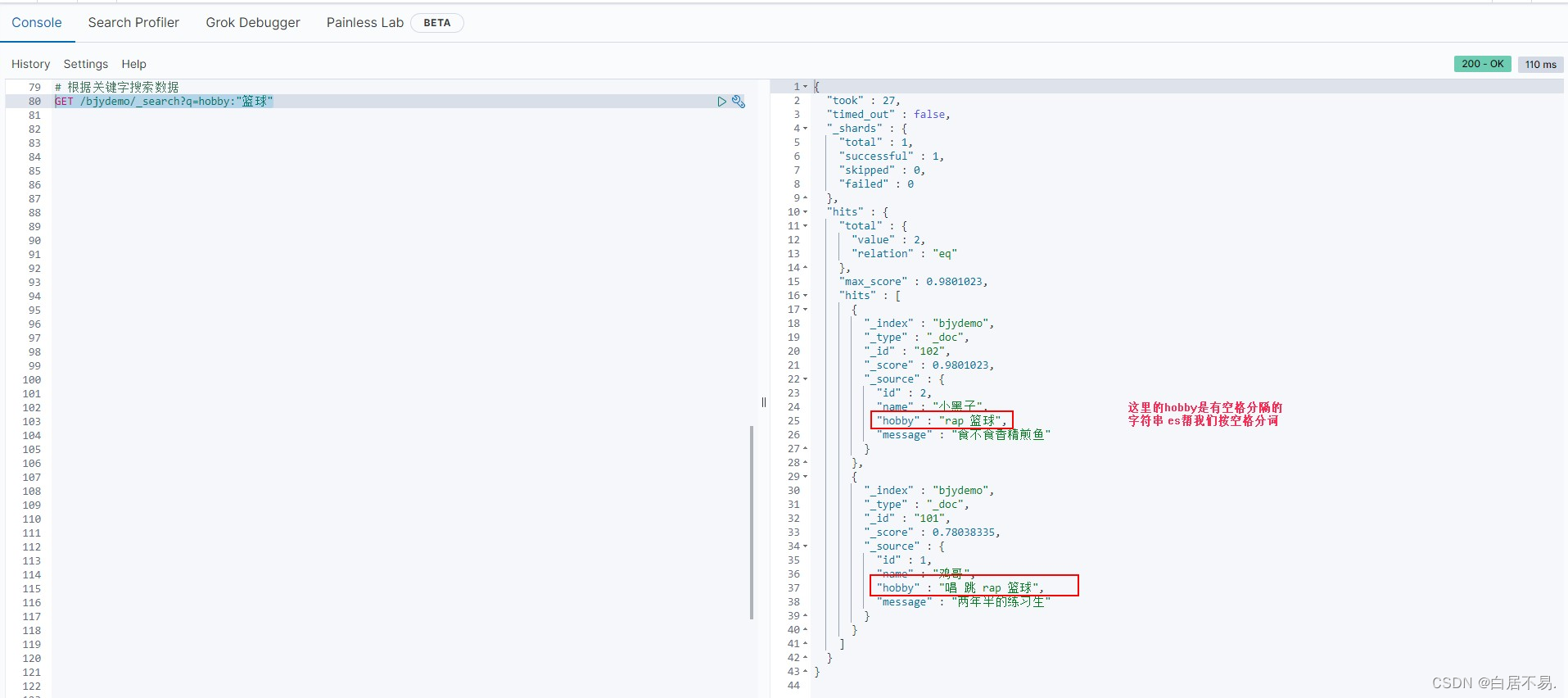Image resolution: width=1568 pixels, height=698 pixels.
Task: Click the 110 ms response time badge
Action: (1540, 64)
